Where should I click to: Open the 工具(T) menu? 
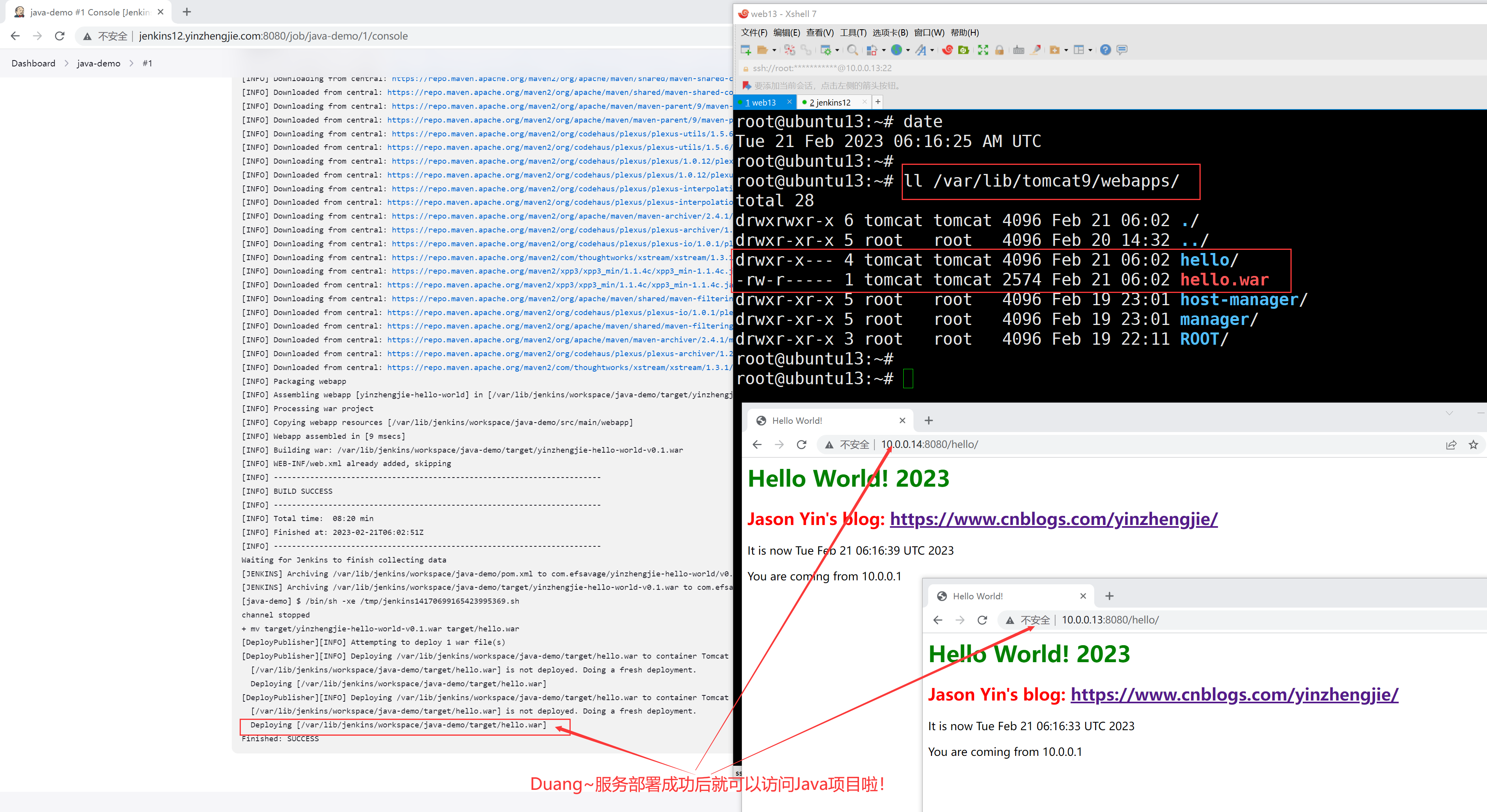pyautogui.click(x=853, y=32)
